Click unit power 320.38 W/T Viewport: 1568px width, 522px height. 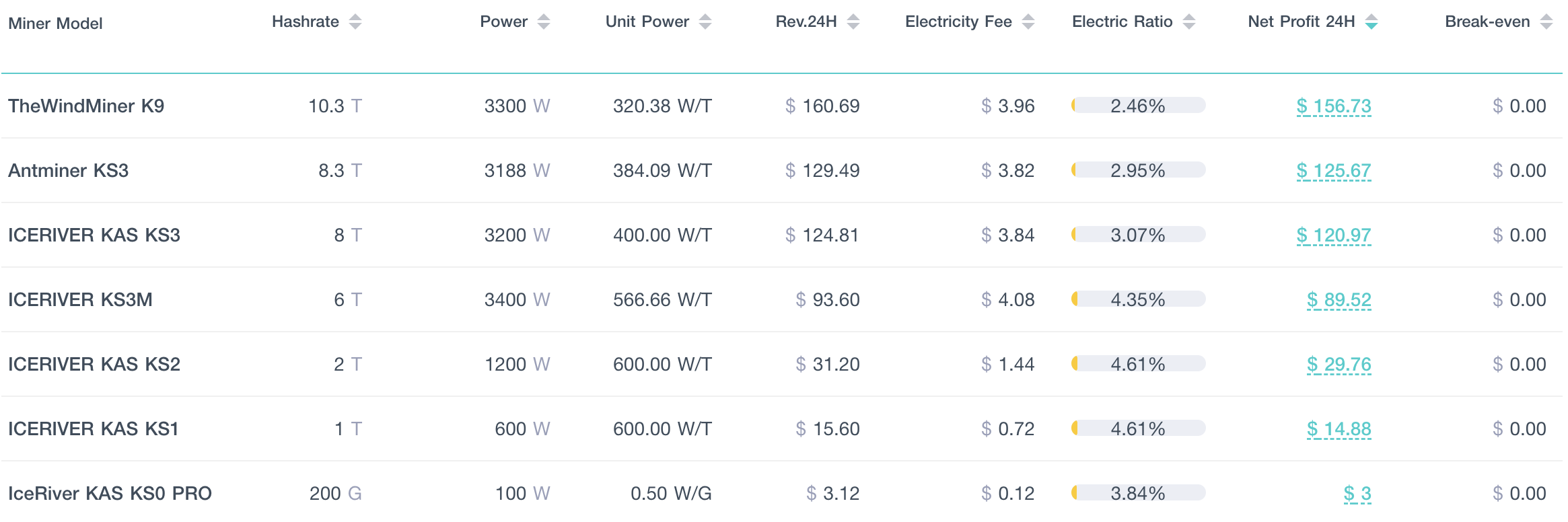[x=662, y=106]
